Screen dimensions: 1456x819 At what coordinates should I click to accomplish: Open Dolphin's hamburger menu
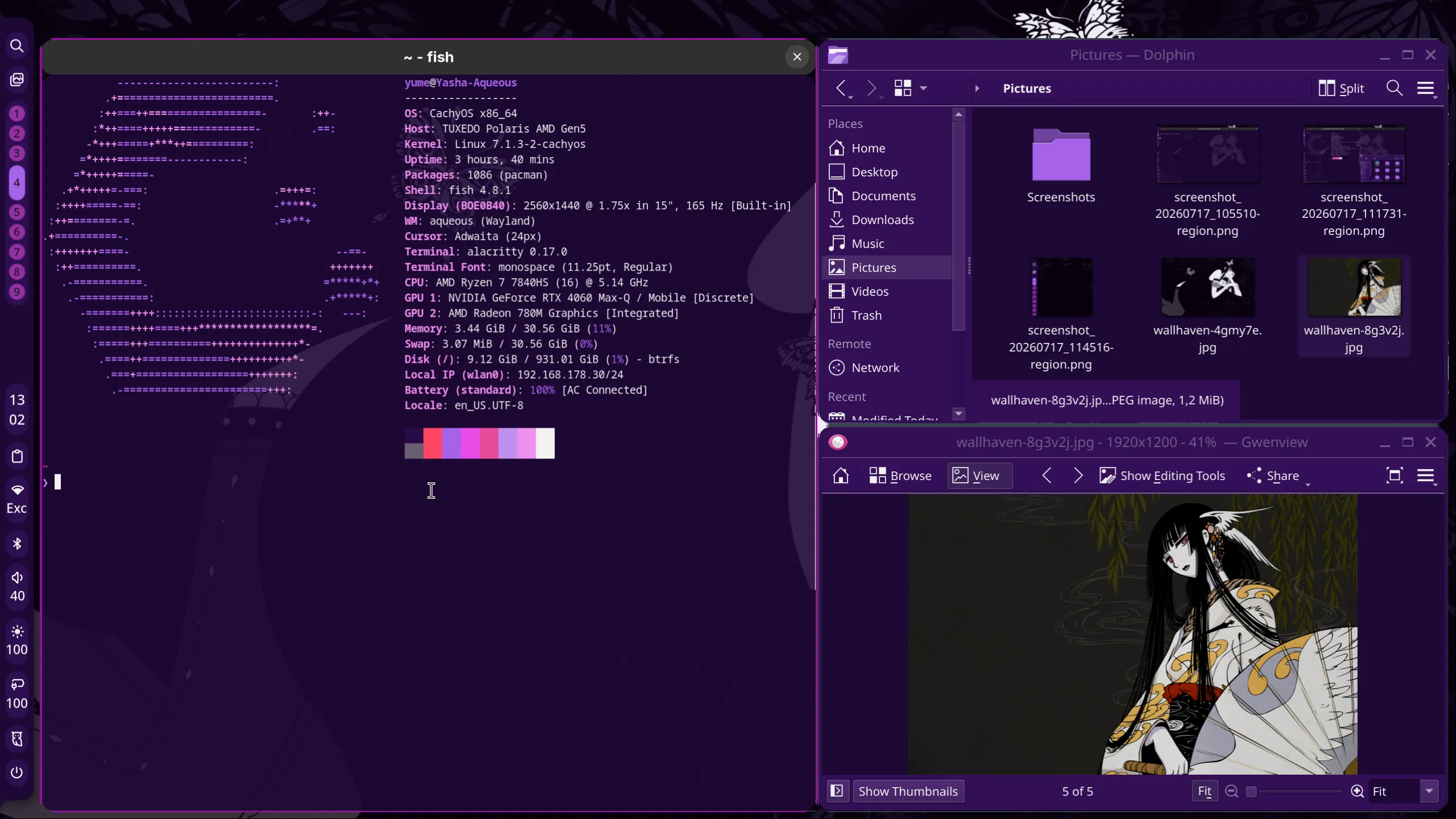click(1425, 88)
